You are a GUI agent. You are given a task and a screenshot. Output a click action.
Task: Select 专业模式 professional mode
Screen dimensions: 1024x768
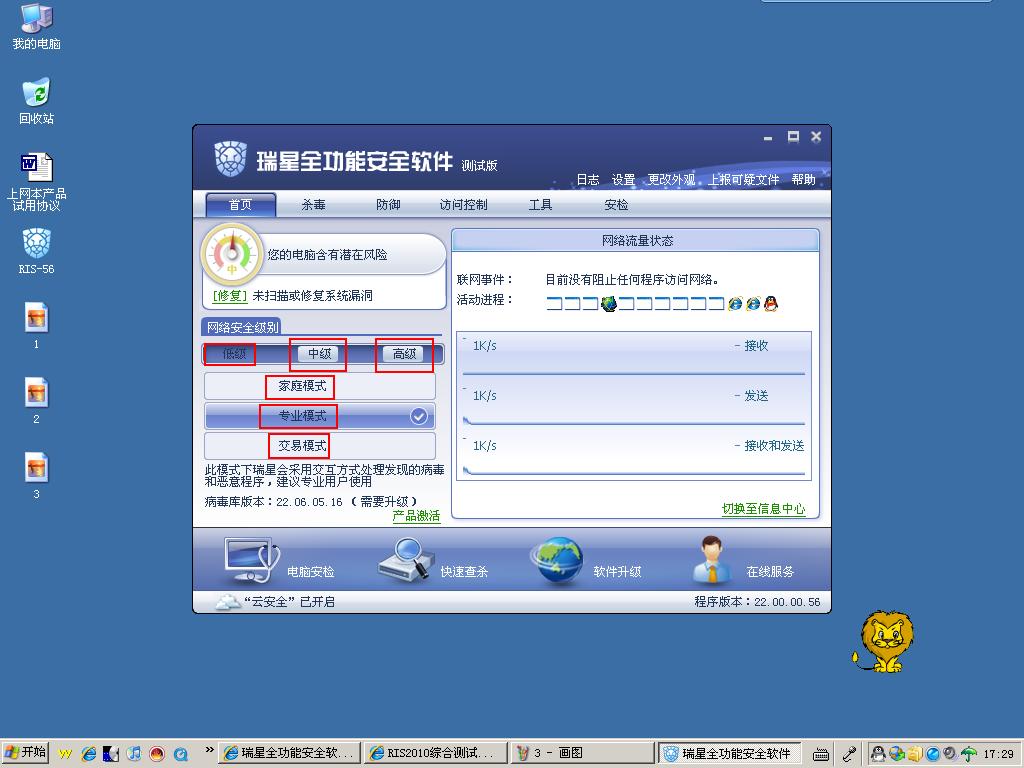coord(320,416)
